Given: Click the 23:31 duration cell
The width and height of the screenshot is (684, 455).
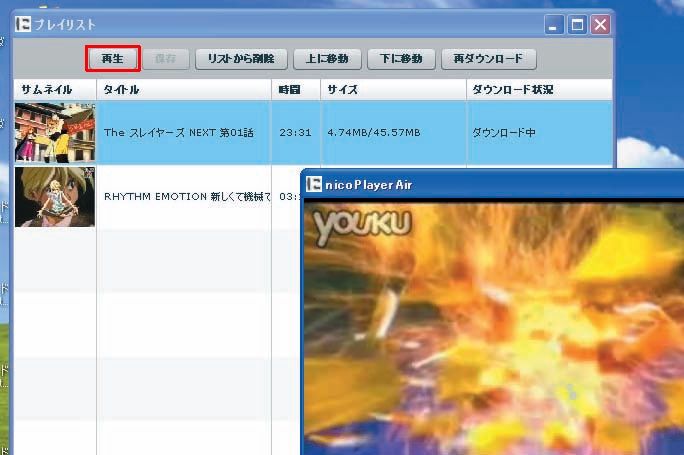Looking at the screenshot, I should [295, 133].
